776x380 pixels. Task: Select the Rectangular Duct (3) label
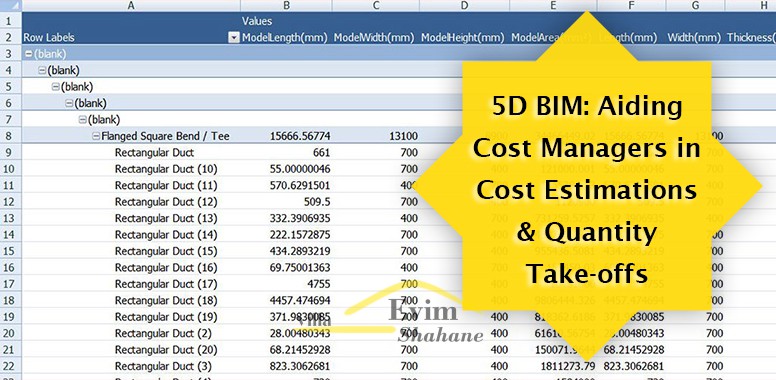163,366
